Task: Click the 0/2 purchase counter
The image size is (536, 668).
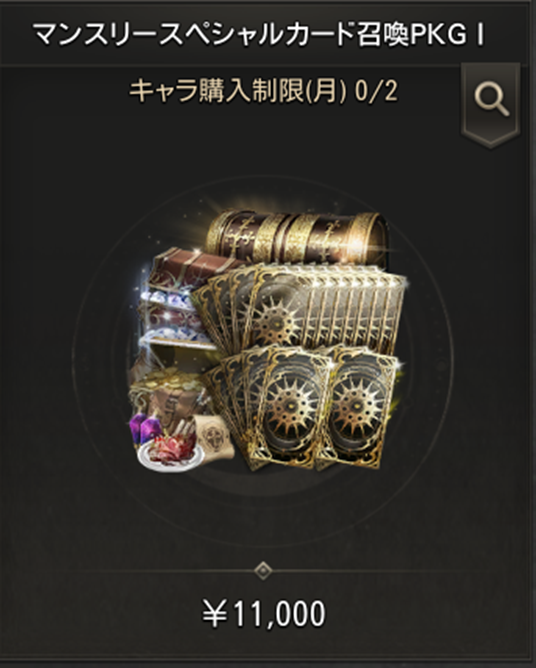Action: tap(377, 92)
